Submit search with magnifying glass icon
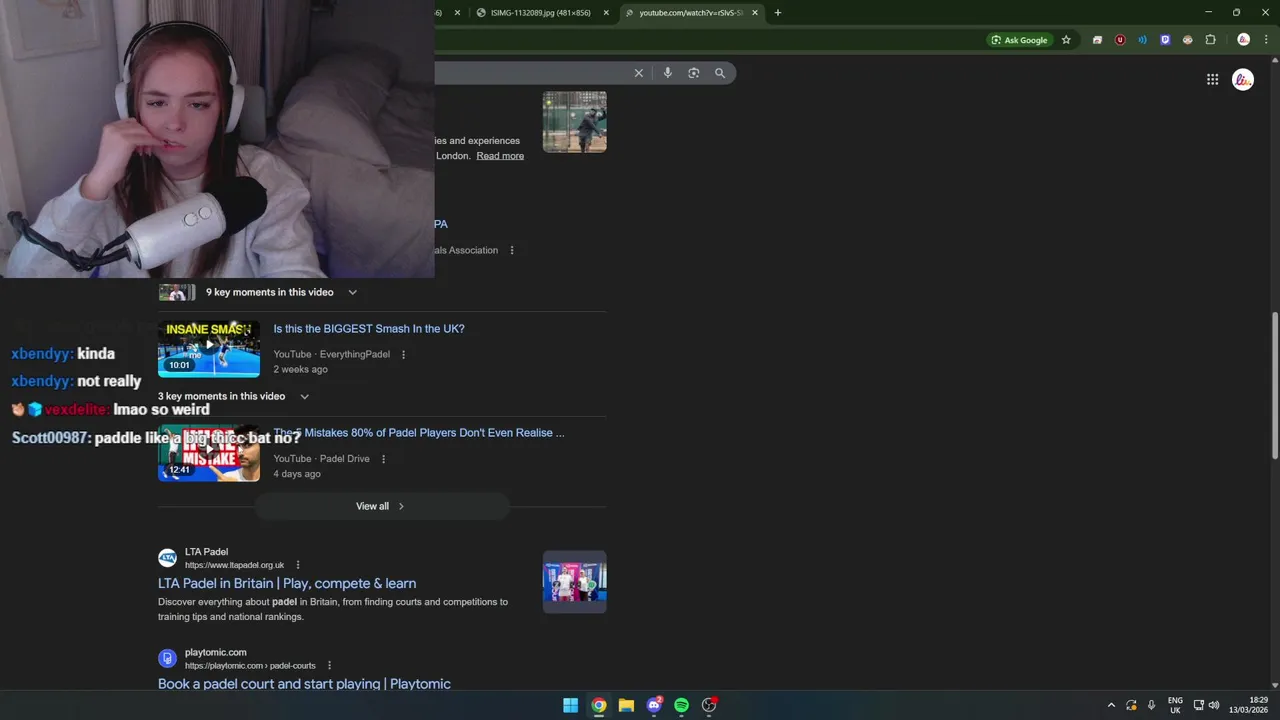Viewport: 1280px width, 720px height. point(719,73)
